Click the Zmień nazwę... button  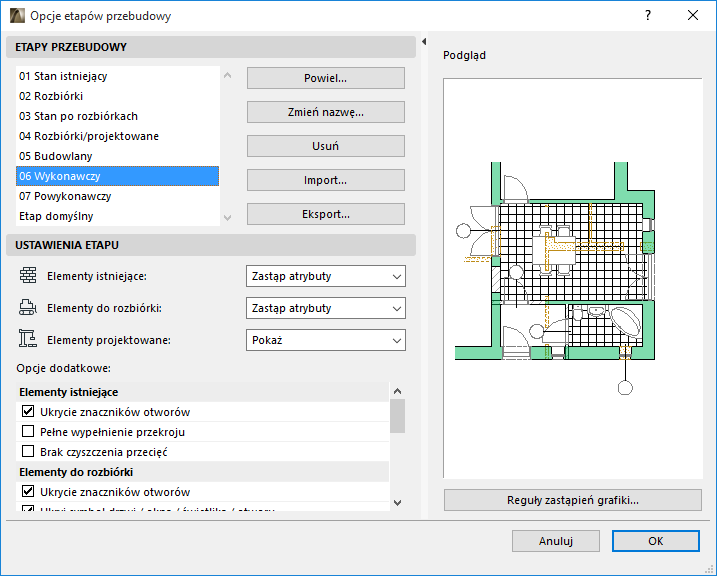point(326,112)
